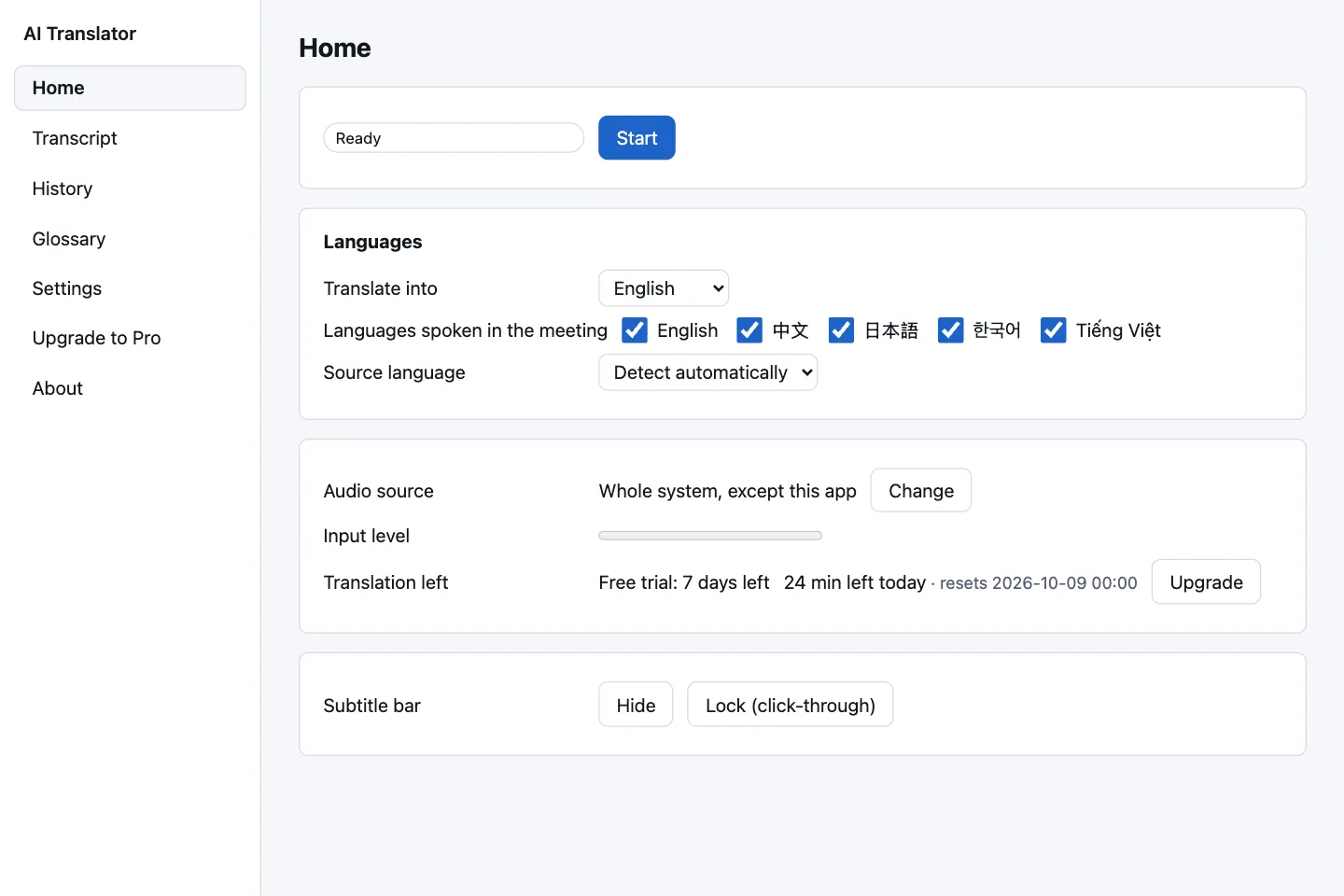The image size is (1344, 896).
Task: Toggle the English spoken language checkbox
Action: 635,330
